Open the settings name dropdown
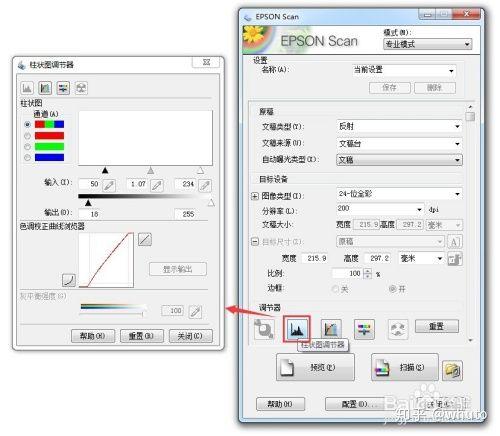The height and width of the screenshot is (436, 500). coord(404,70)
